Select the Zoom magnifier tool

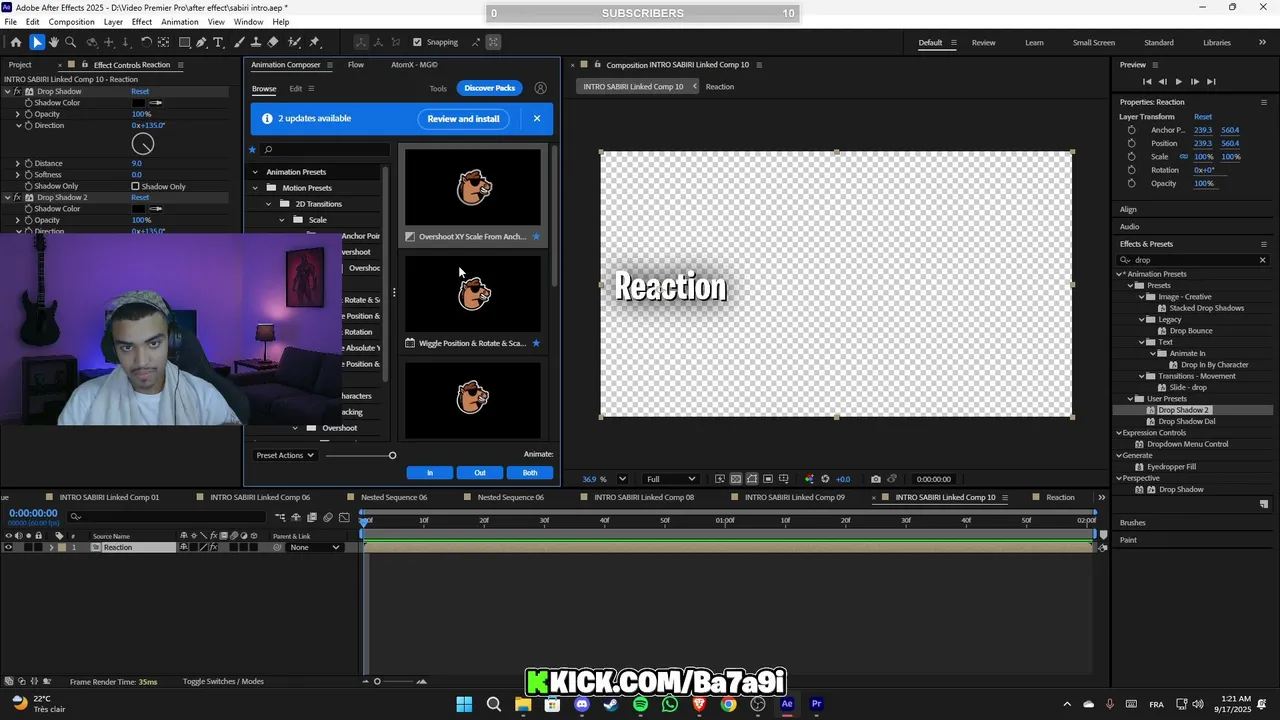[70, 42]
